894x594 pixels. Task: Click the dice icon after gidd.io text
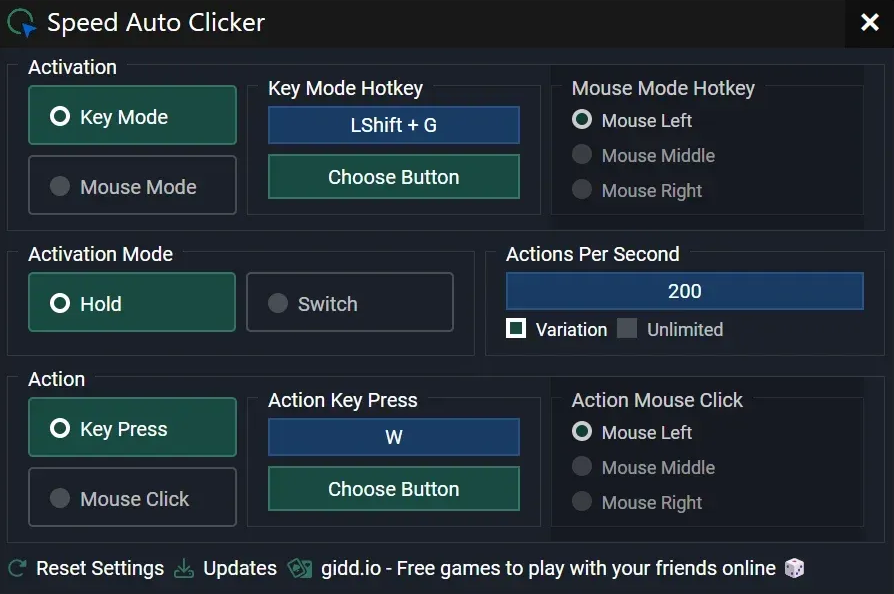(x=794, y=568)
